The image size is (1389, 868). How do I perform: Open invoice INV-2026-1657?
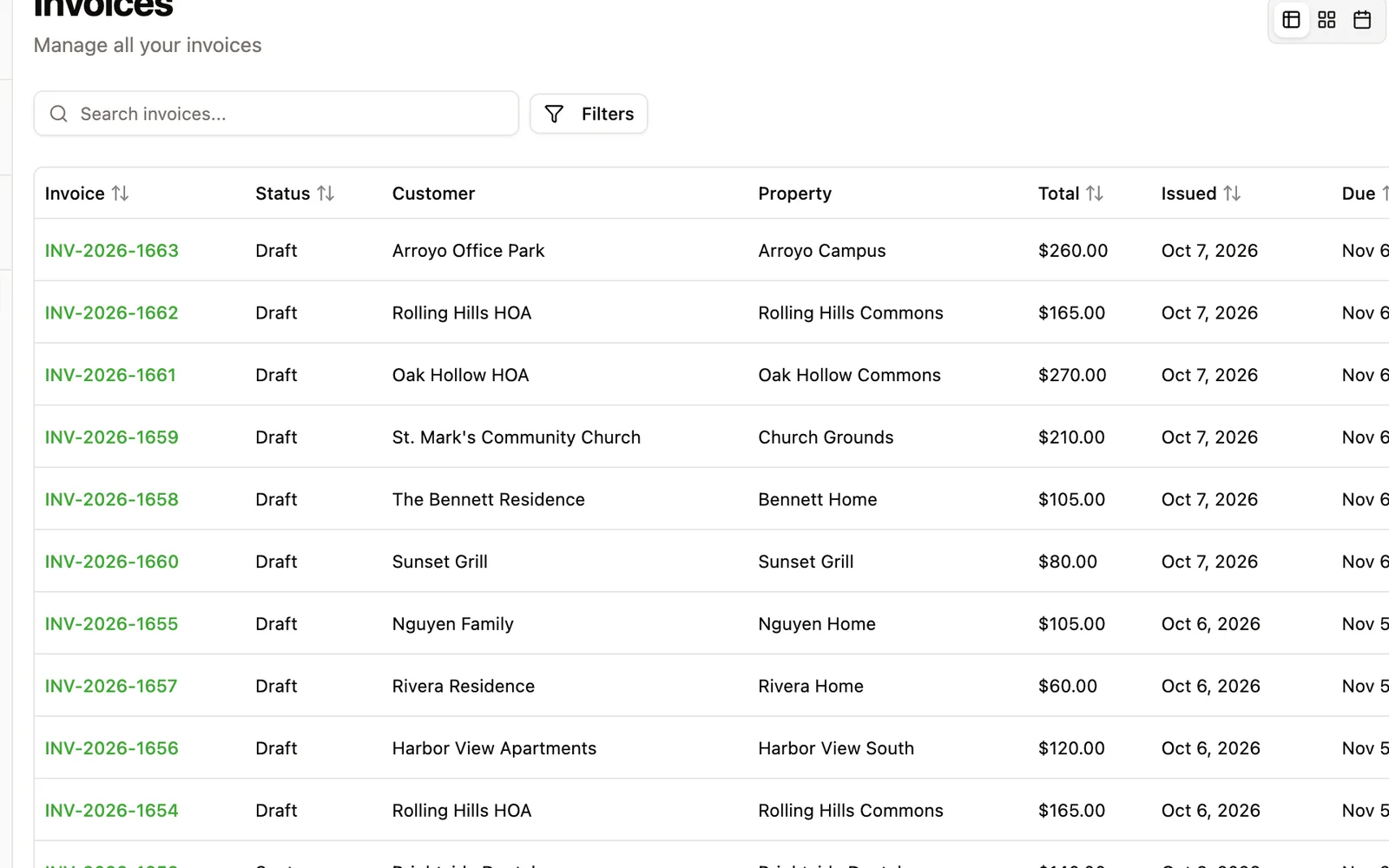pos(111,687)
